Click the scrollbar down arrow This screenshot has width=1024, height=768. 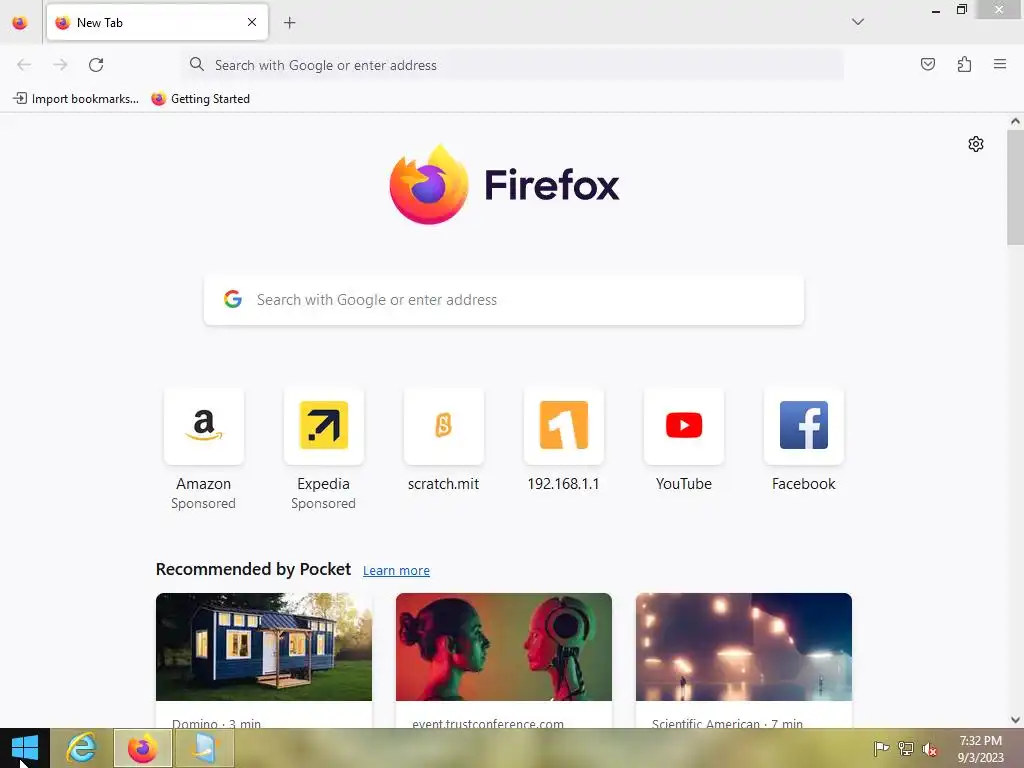[1015, 720]
